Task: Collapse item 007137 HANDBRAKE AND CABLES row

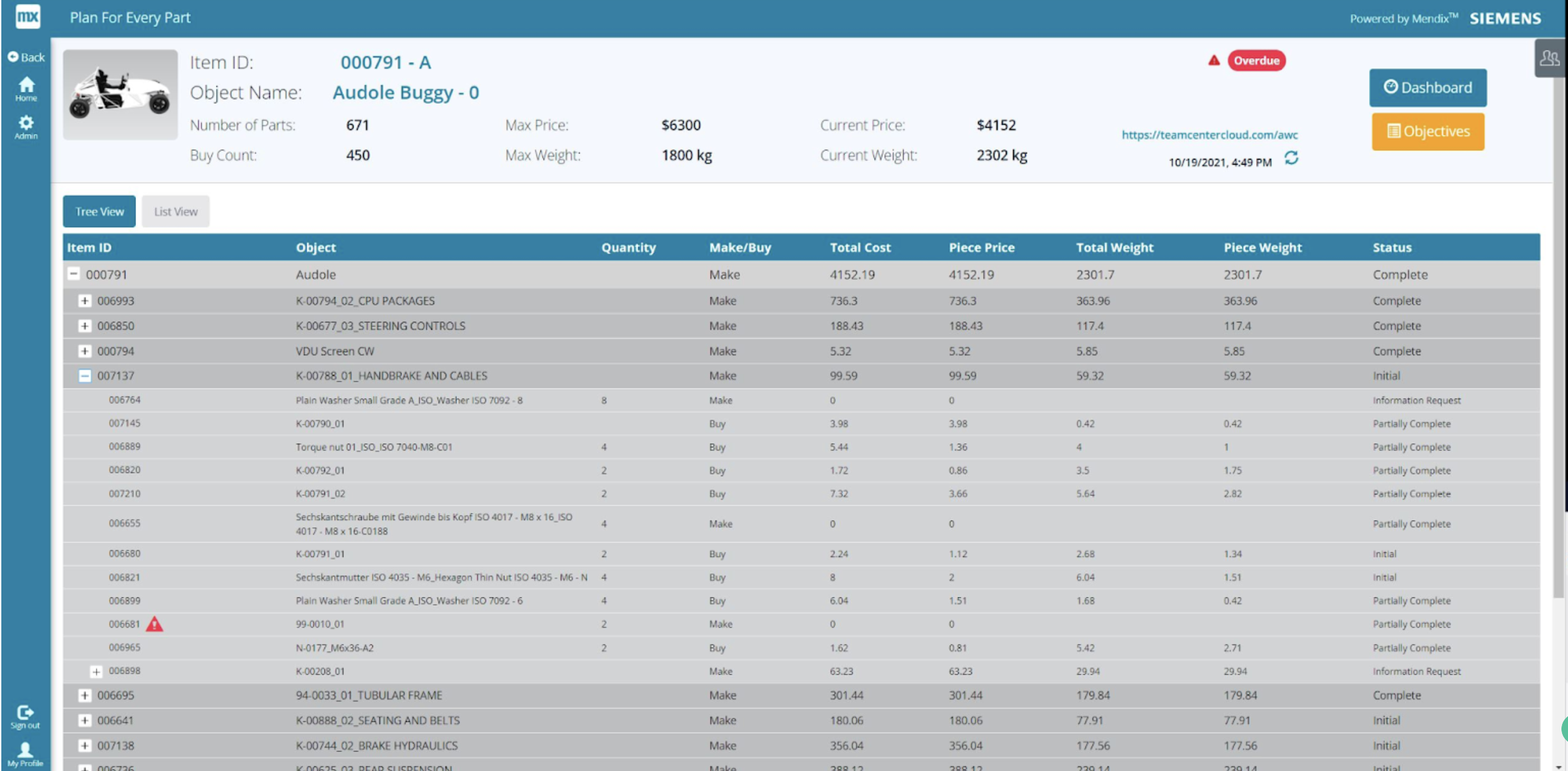Action: click(x=85, y=376)
